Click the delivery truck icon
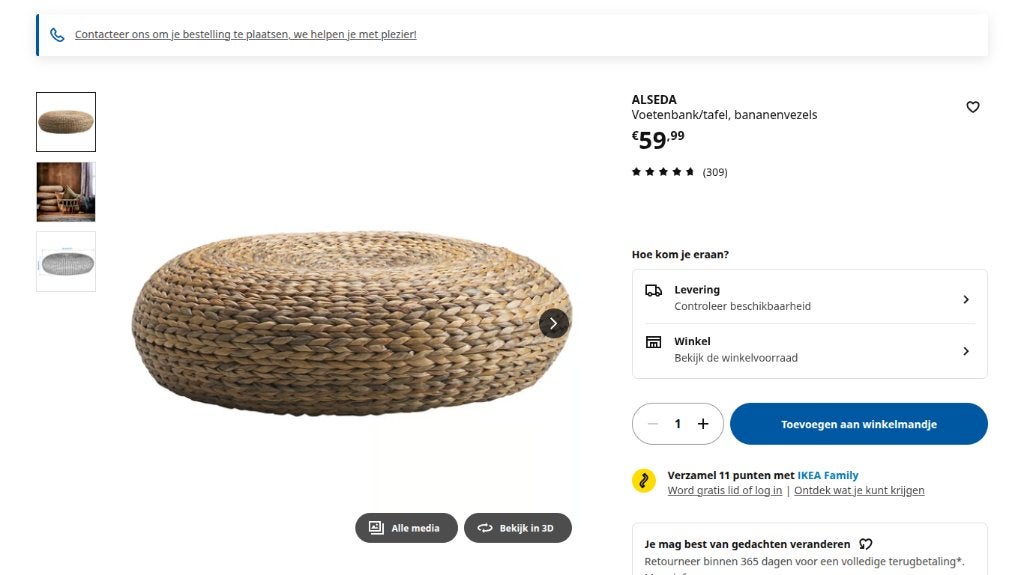1024x575 pixels. pyautogui.click(x=653, y=291)
